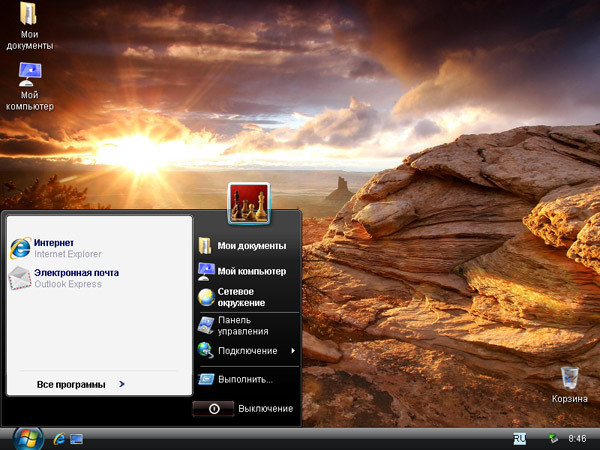The height and width of the screenshot is (450, 600).
Task: Open the RU language indicator in the taskbar
Action: [520, 439]
